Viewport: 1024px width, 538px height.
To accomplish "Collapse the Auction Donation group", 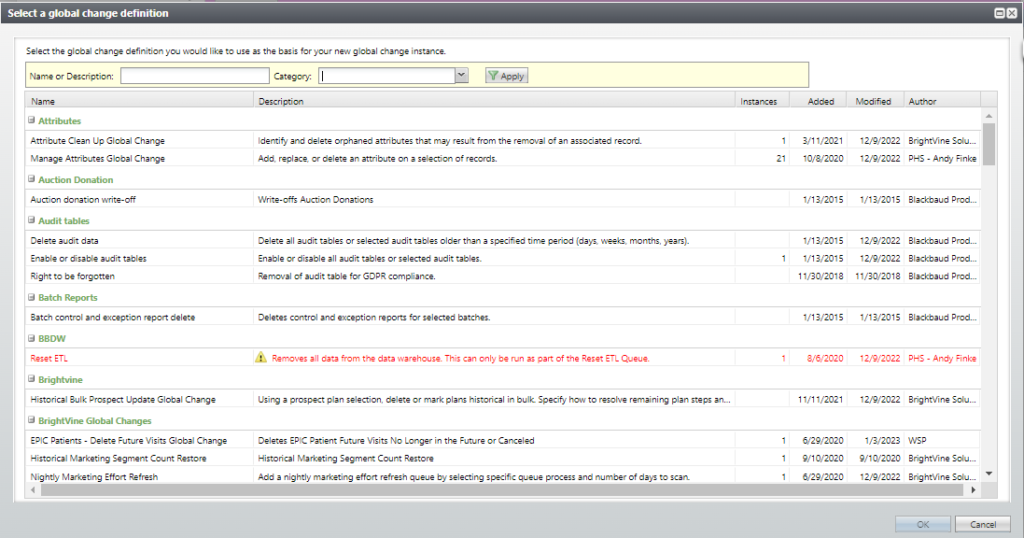I will click(31, 180).
